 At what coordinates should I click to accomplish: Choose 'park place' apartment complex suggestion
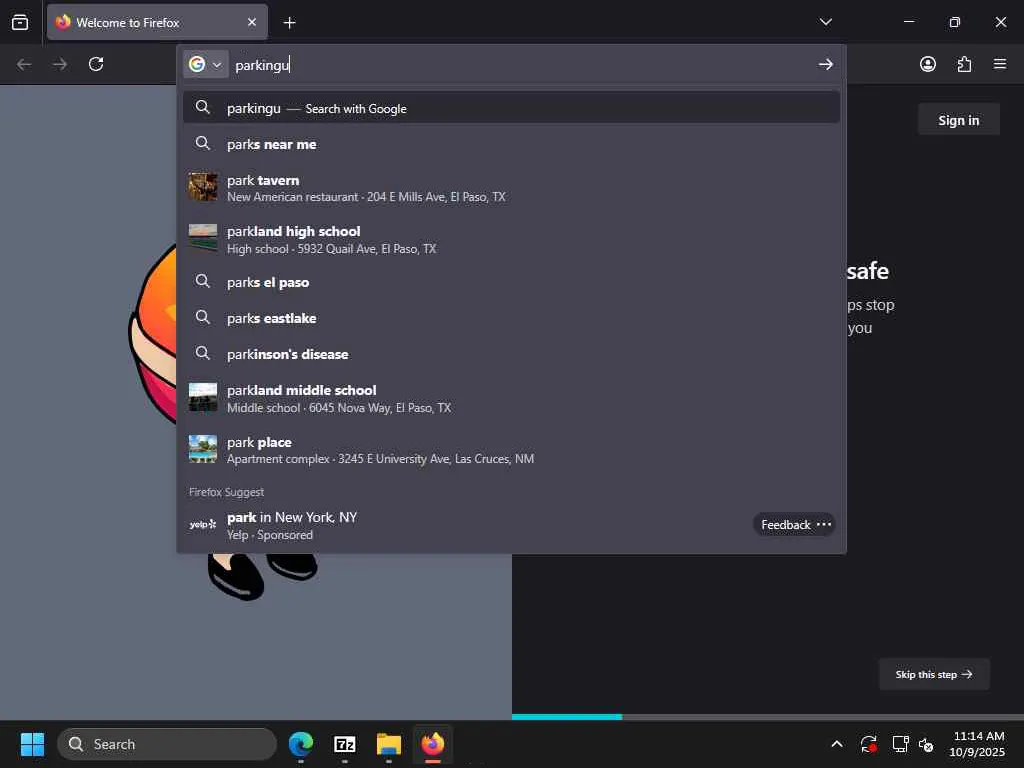point(511,450)
